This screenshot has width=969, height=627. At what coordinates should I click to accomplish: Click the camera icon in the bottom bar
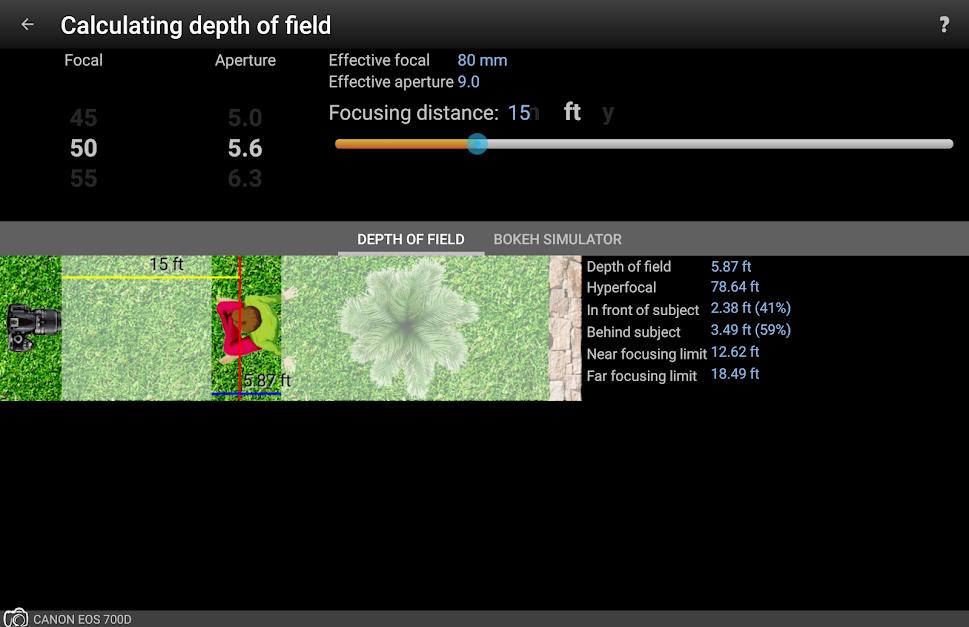(x=15, y=618)
